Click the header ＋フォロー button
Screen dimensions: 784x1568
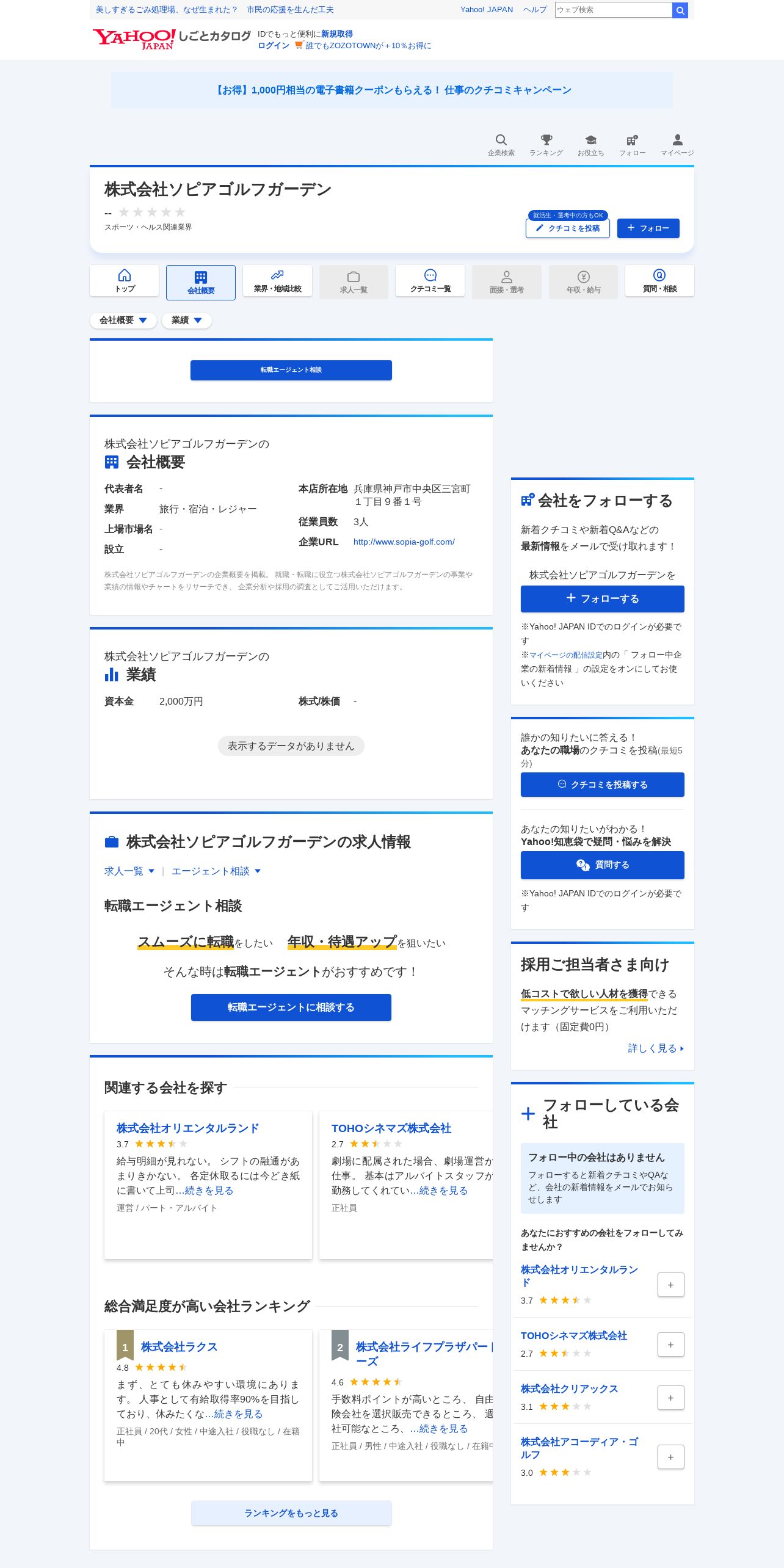coord(648,228)
